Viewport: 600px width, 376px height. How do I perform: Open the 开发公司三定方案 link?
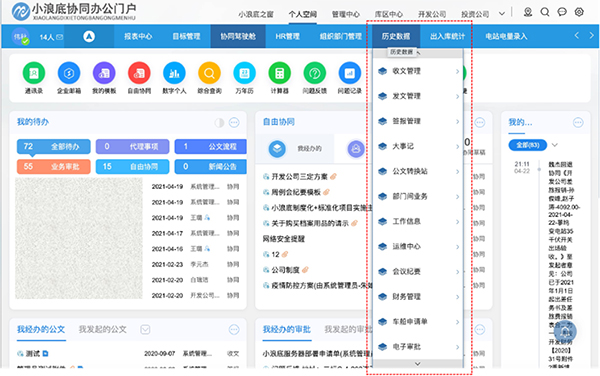click(299, 177)
